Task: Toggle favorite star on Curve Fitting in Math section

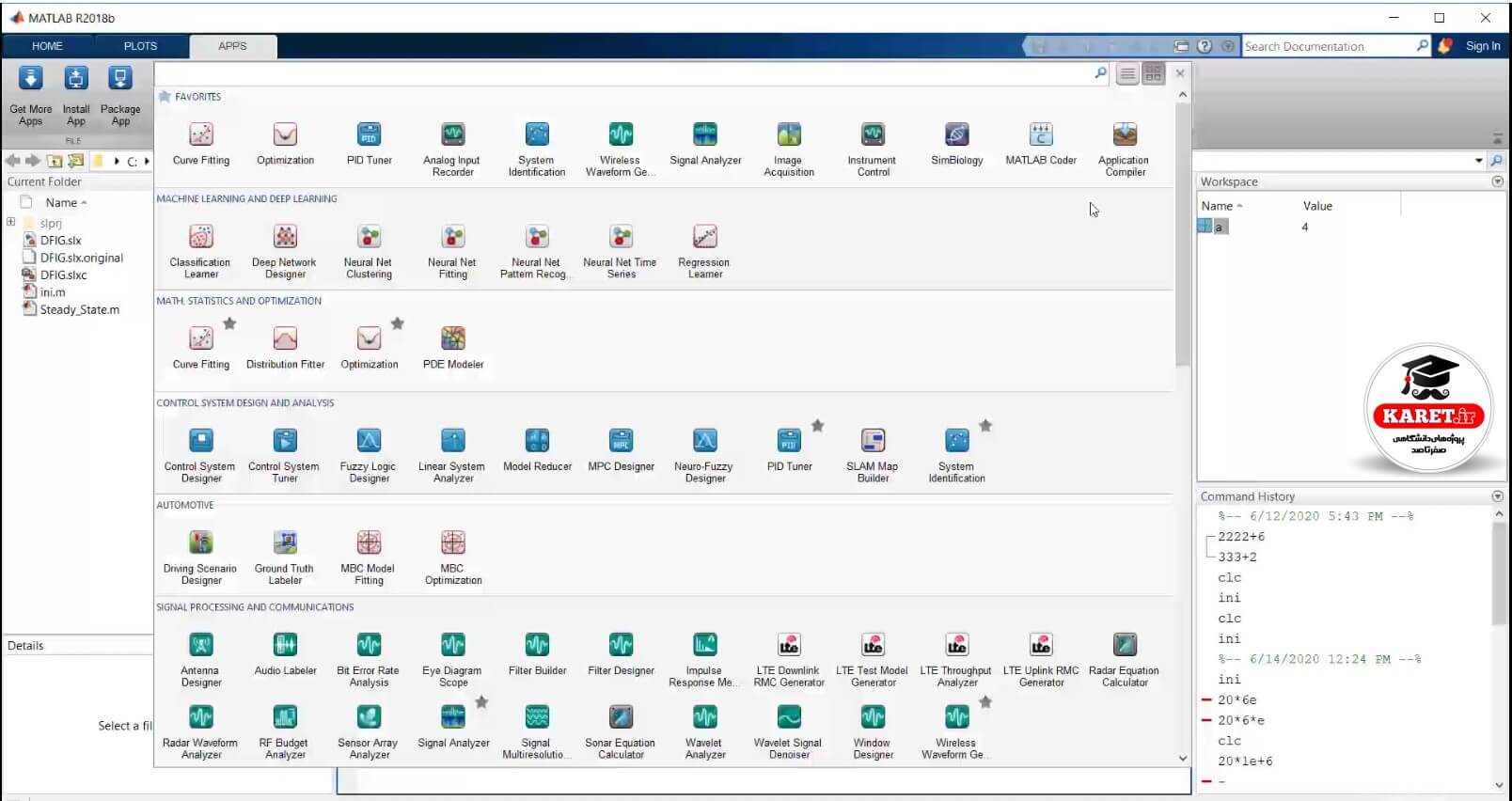Action: pos(229,323)
